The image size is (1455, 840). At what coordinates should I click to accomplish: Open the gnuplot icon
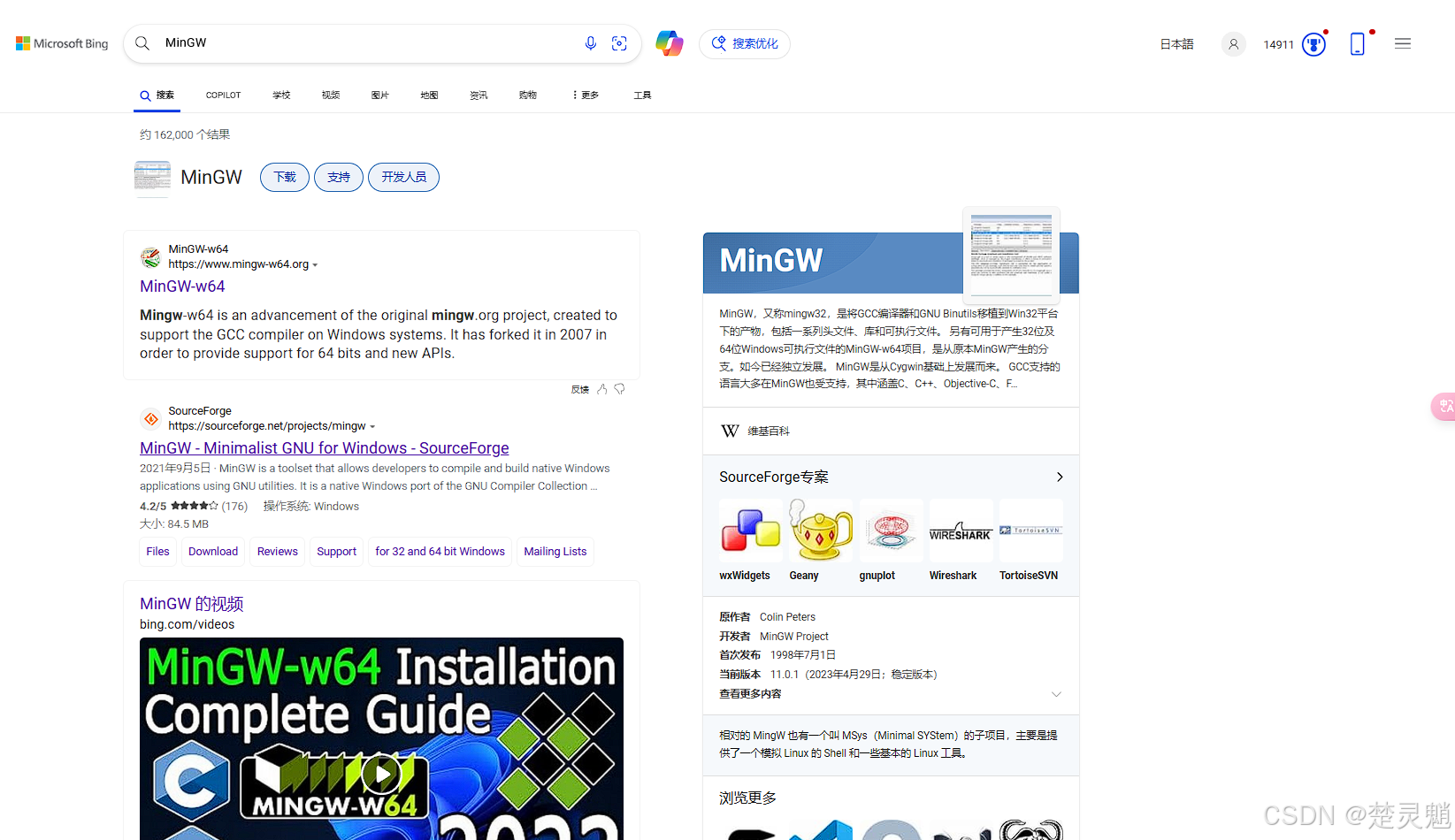[891, 531]
